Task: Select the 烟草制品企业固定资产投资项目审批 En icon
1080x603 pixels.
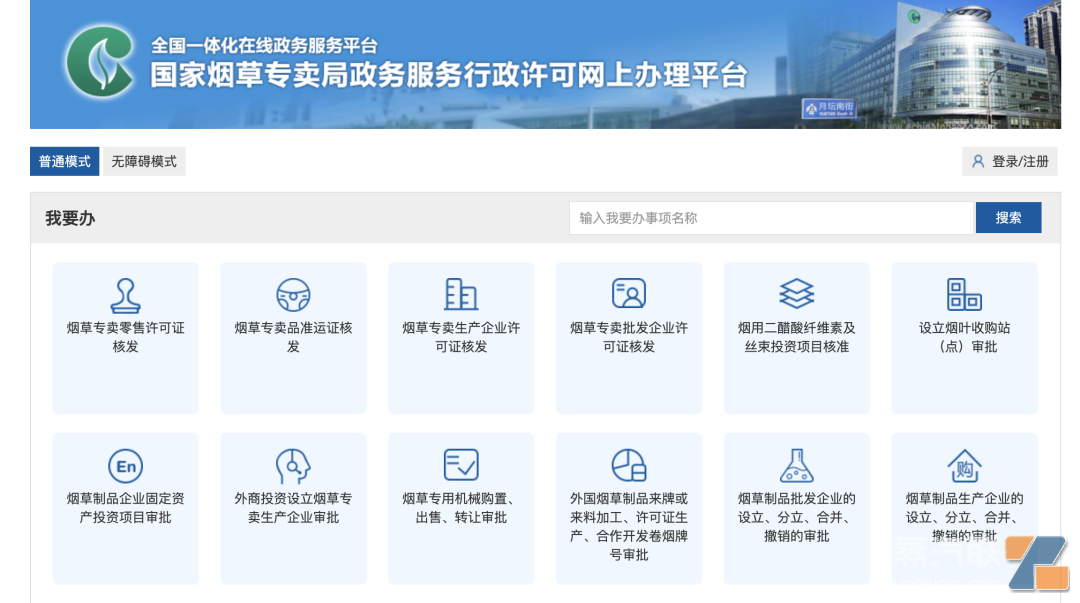Action: 125,466
